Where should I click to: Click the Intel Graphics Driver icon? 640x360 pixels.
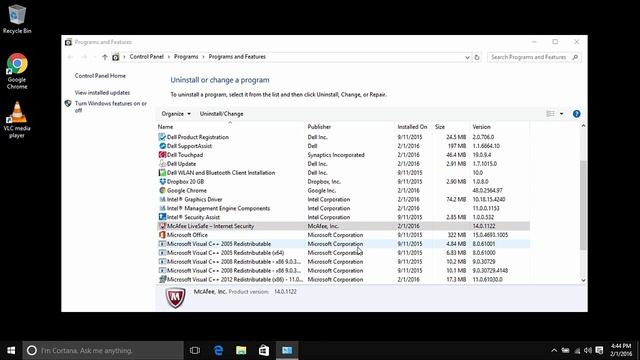(162, 200)
